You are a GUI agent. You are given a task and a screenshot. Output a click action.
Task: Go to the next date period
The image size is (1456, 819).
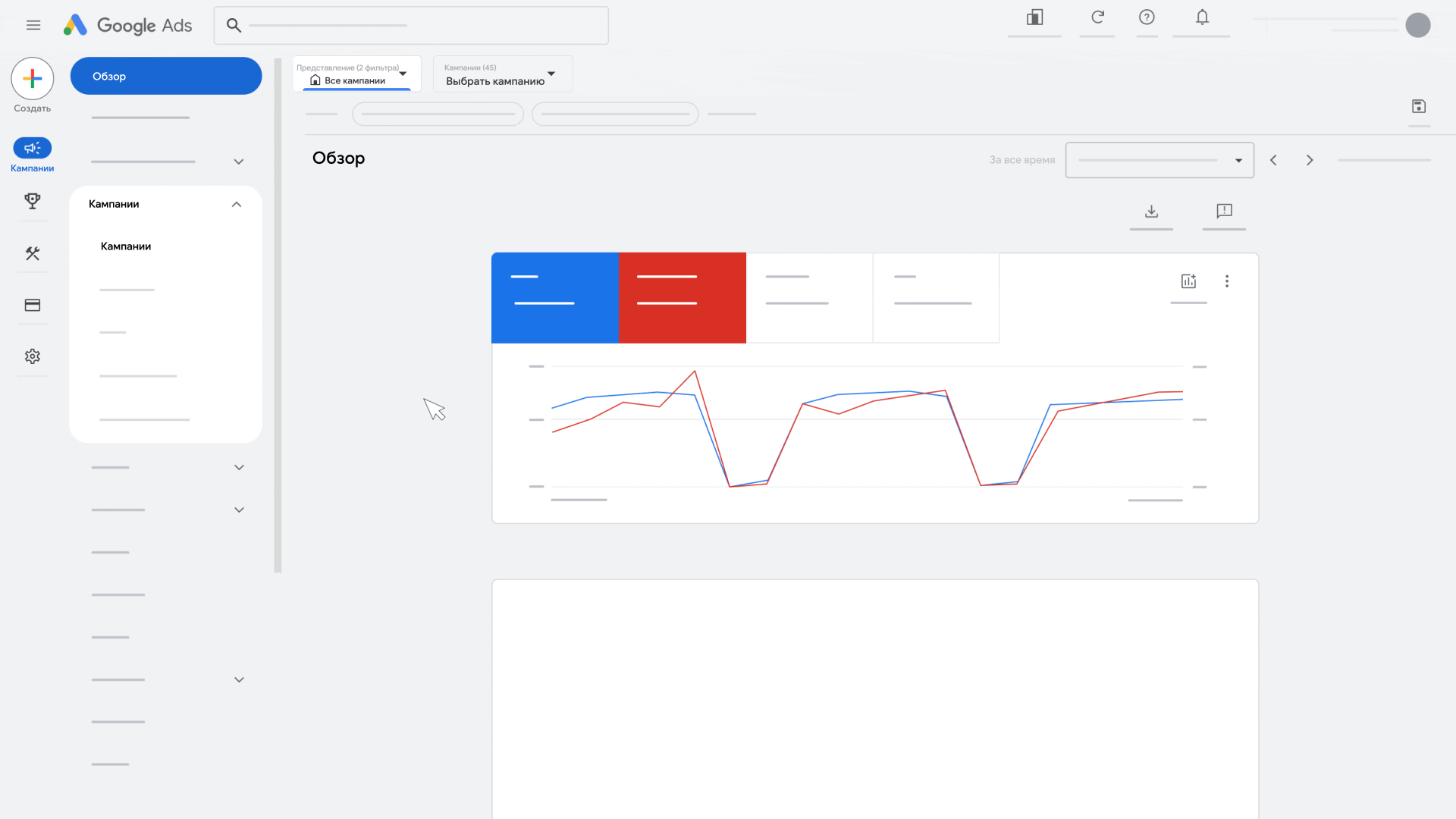(1310, 160)
